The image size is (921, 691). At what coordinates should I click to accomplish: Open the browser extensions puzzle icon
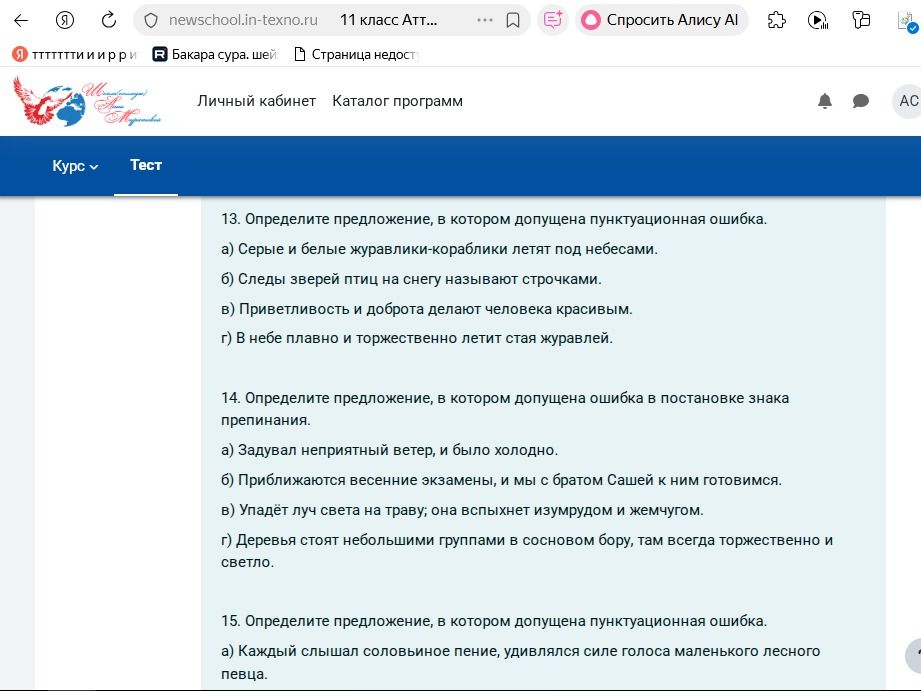(777, 21)
